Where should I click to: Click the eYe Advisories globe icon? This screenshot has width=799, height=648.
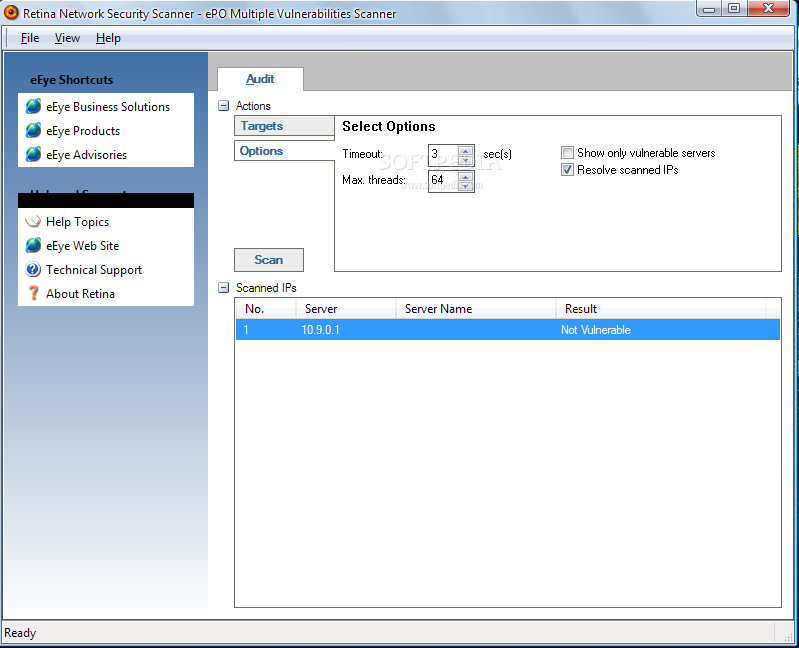[34, 154]
